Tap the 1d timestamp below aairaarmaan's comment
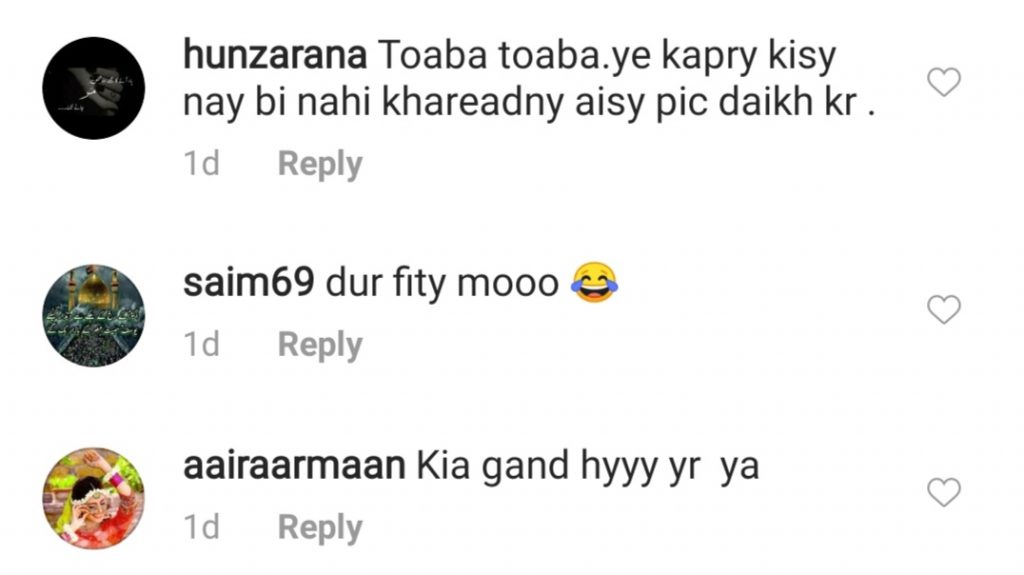The height and width of the screenshot is (575, 1024). pos(202,527)
